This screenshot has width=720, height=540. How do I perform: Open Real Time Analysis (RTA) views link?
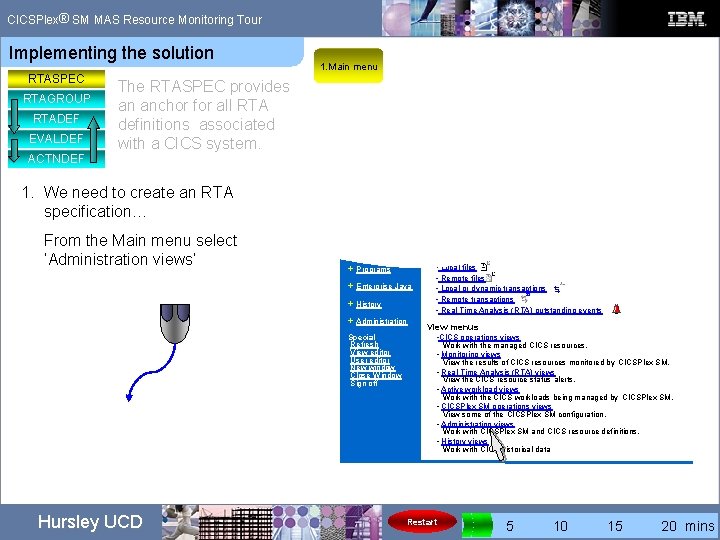click(498, 372)
